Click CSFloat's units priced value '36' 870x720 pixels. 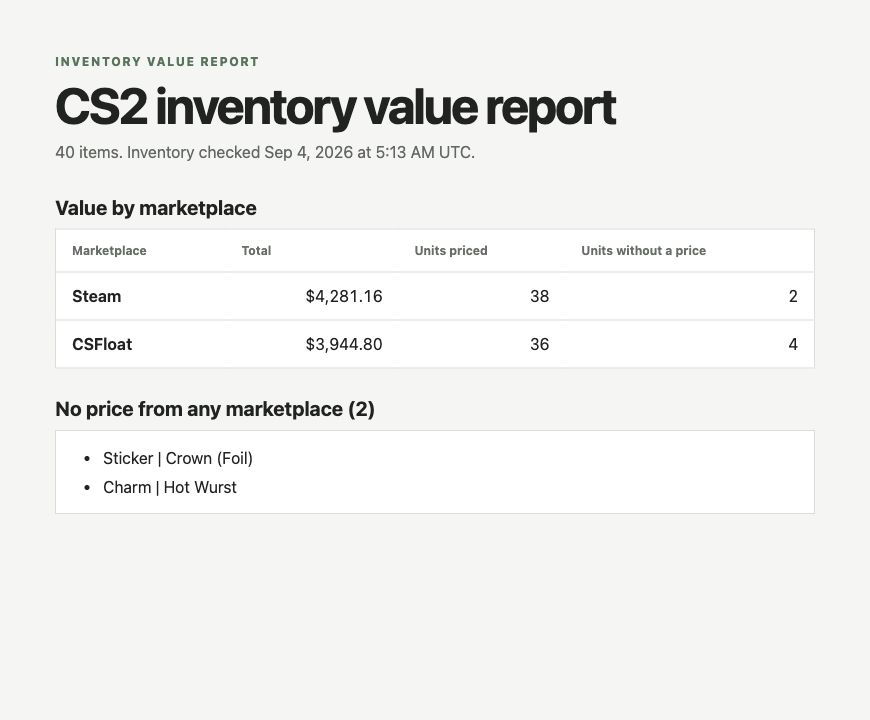pyautogui.click(x=539, y=344)
